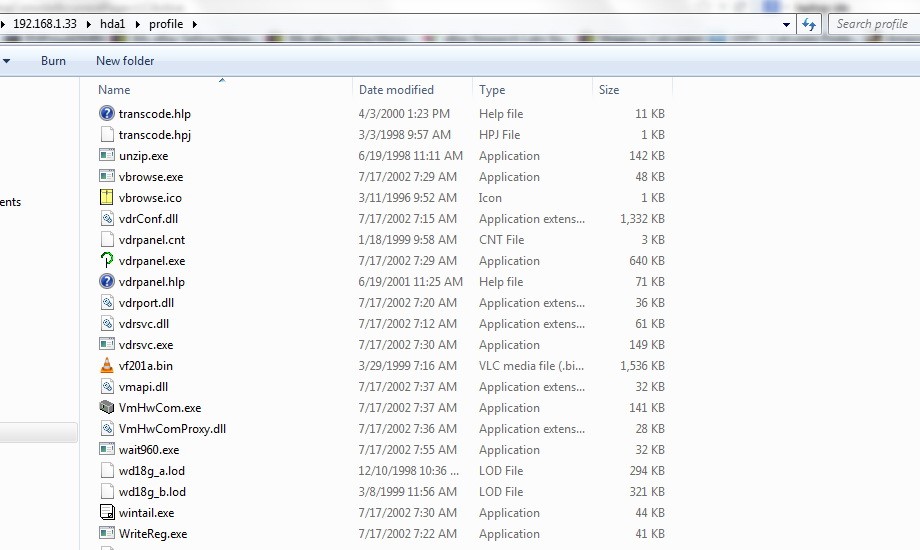Create a folder with New folder button
Screen dimensions: 920x550
pyautogui.click(x=125, y=61)
